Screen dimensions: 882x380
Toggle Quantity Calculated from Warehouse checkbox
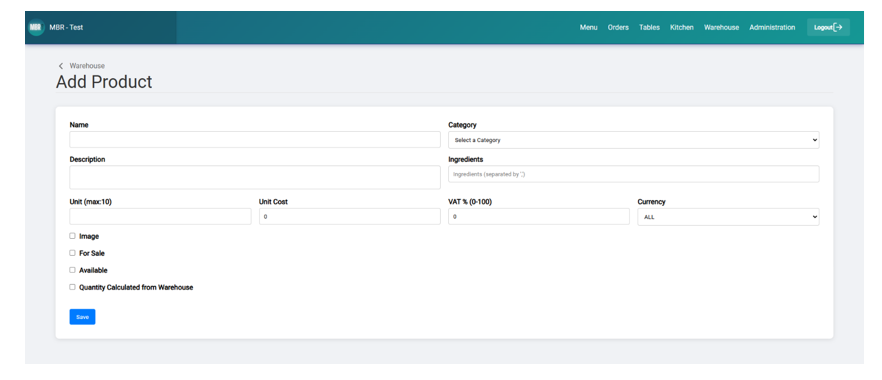[x=72, y=287]
